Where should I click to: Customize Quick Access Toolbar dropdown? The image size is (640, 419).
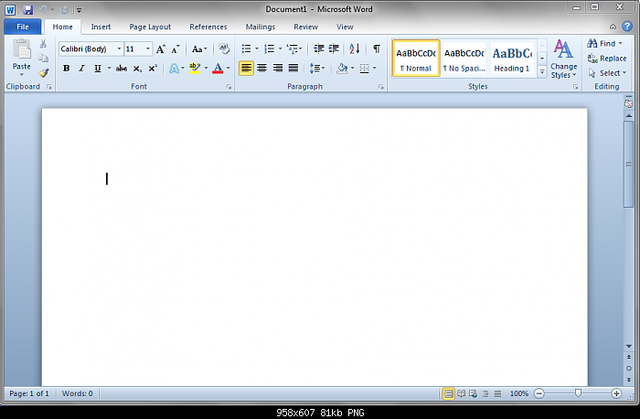point(79,10)
